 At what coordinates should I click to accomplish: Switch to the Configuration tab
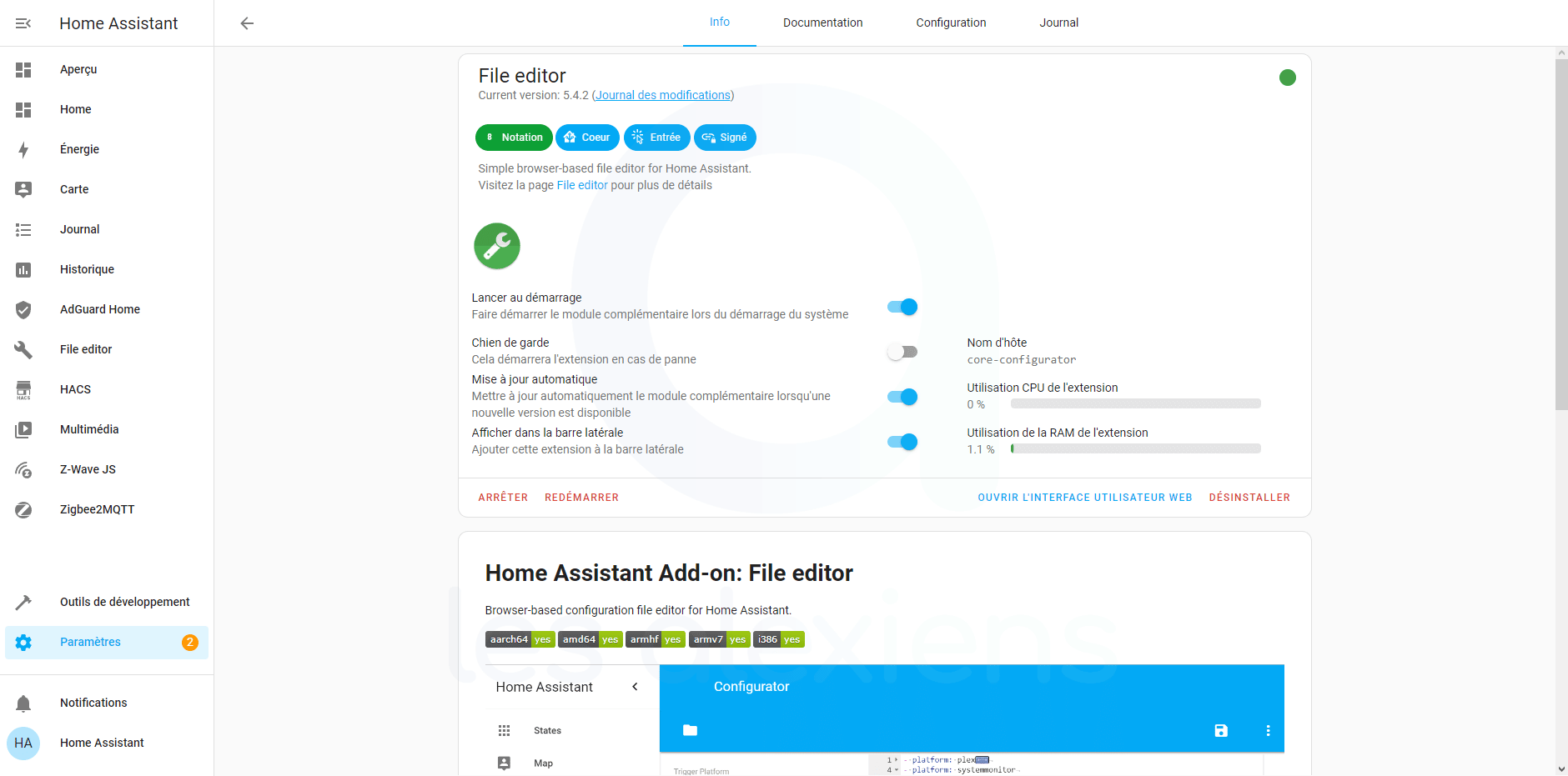click(952, 23)
